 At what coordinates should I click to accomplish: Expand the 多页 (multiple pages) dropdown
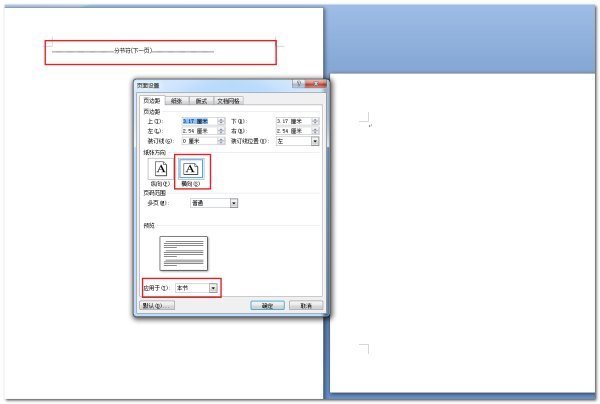click(234, 203)
